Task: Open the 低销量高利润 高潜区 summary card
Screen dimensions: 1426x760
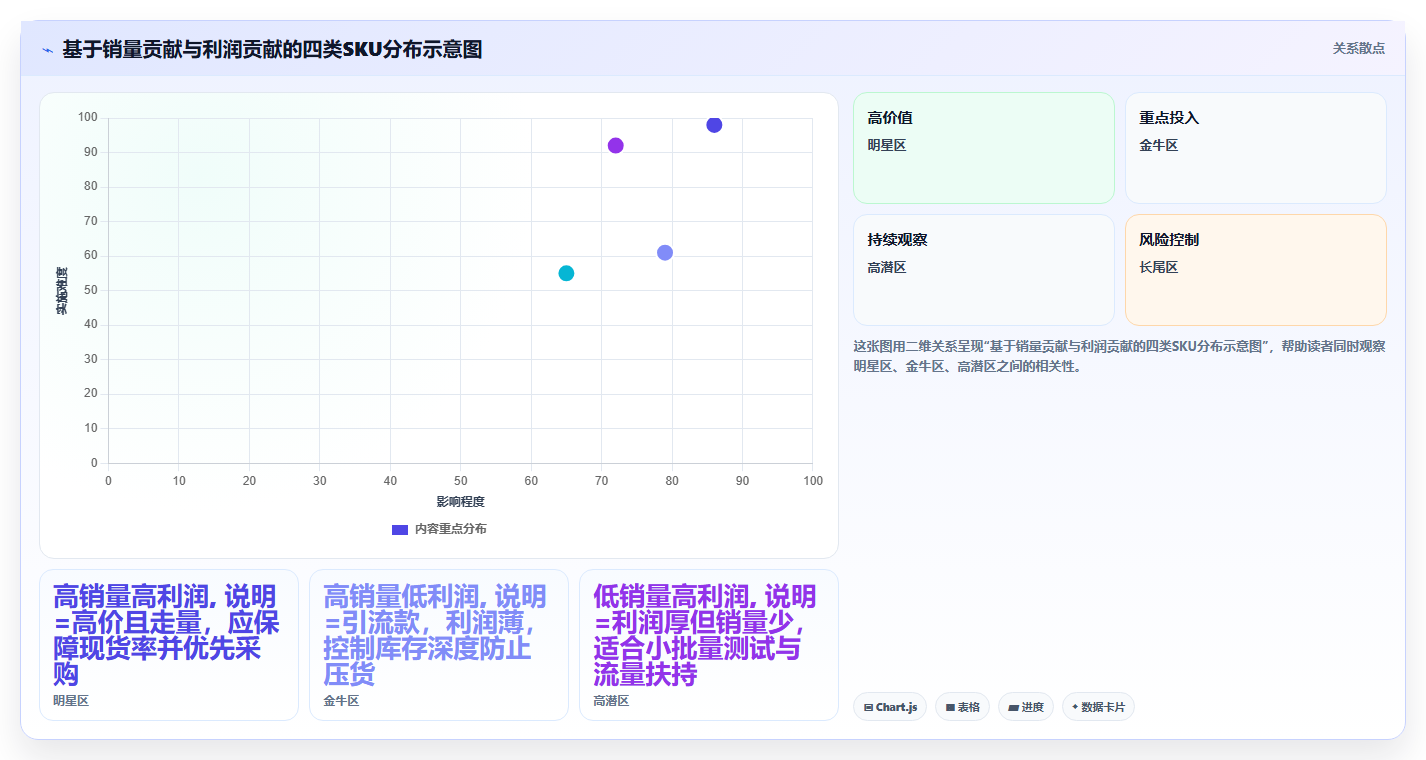Action: tap(709, 645)
